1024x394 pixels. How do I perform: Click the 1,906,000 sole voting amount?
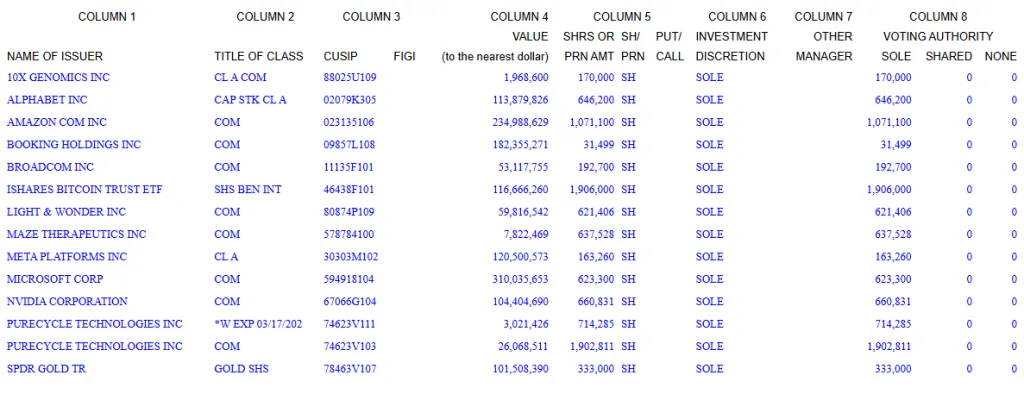click(x=889, y=189)
